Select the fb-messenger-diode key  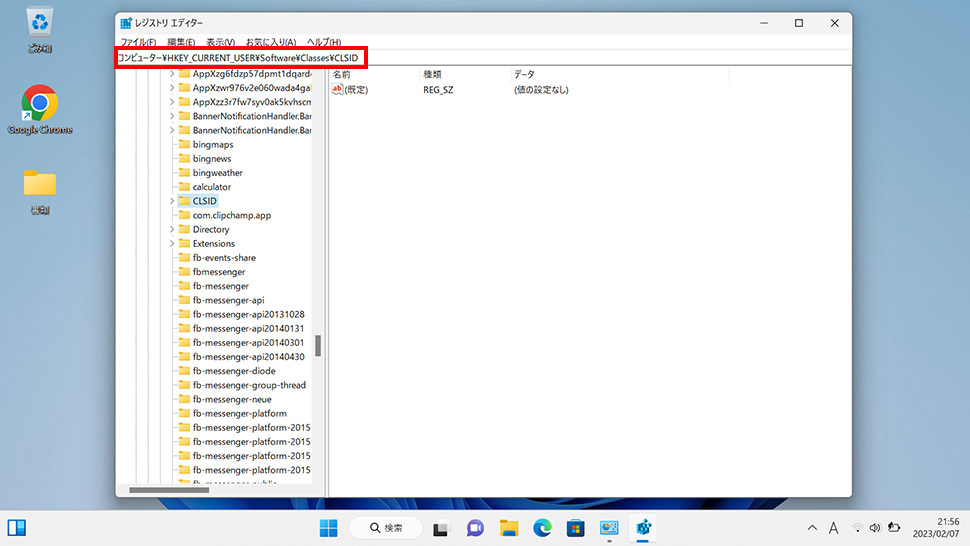[234, 371]
